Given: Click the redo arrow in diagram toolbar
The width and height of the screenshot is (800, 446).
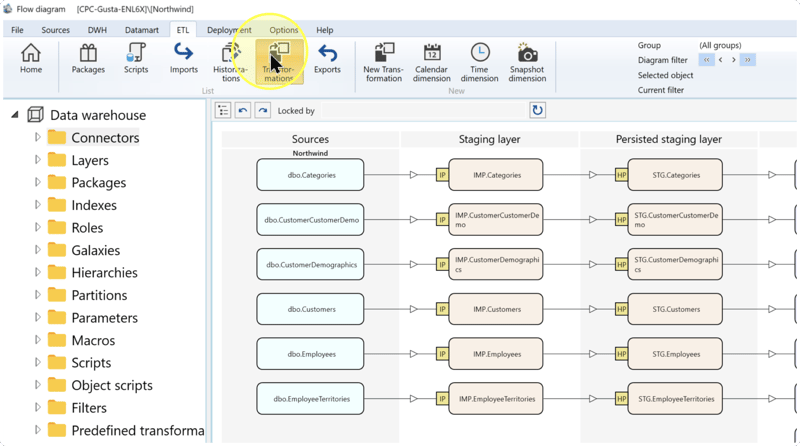Looking at the screenshot, I should (263, 110).
